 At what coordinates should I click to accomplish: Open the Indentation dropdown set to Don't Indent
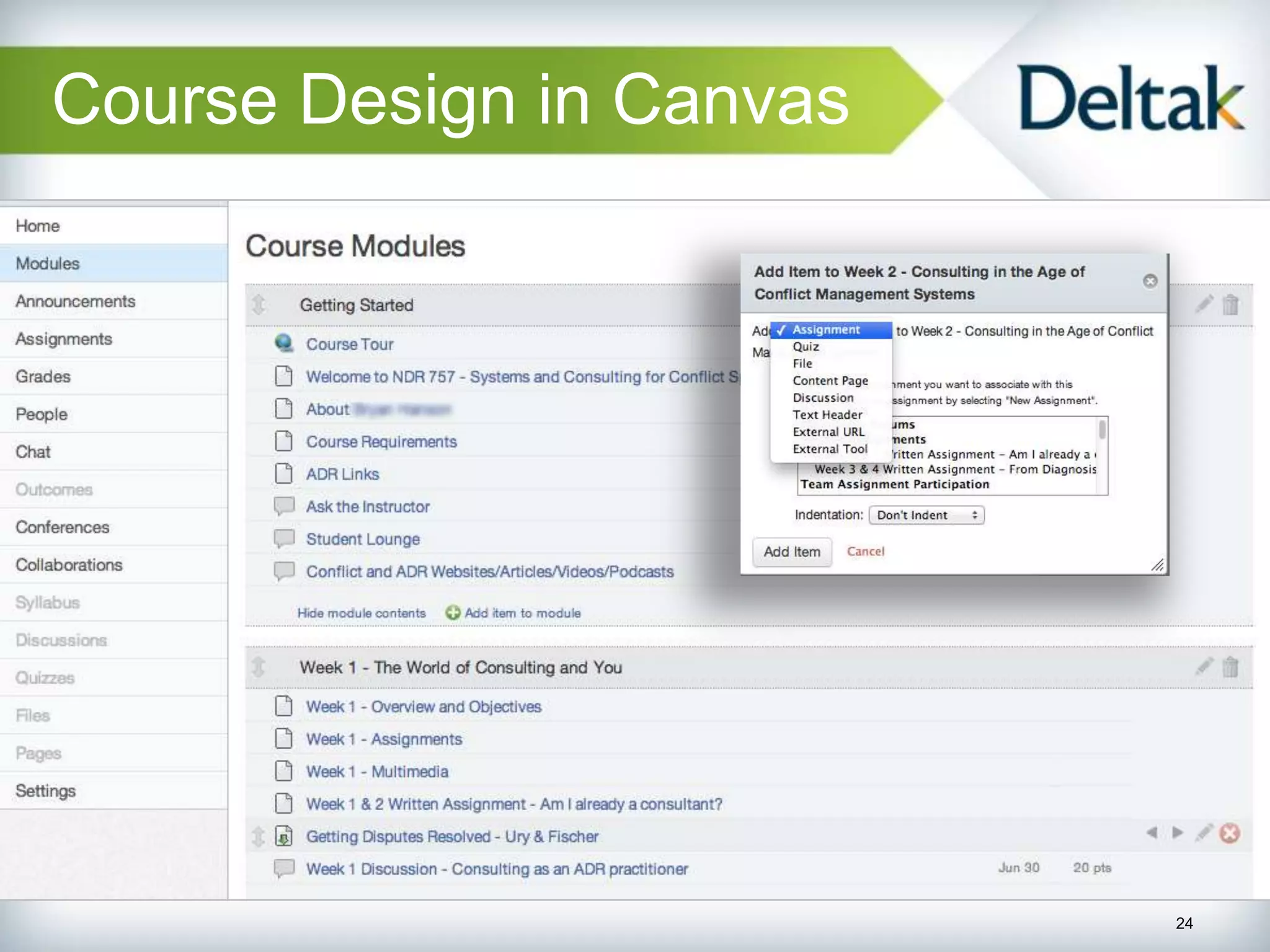(926, 515)
